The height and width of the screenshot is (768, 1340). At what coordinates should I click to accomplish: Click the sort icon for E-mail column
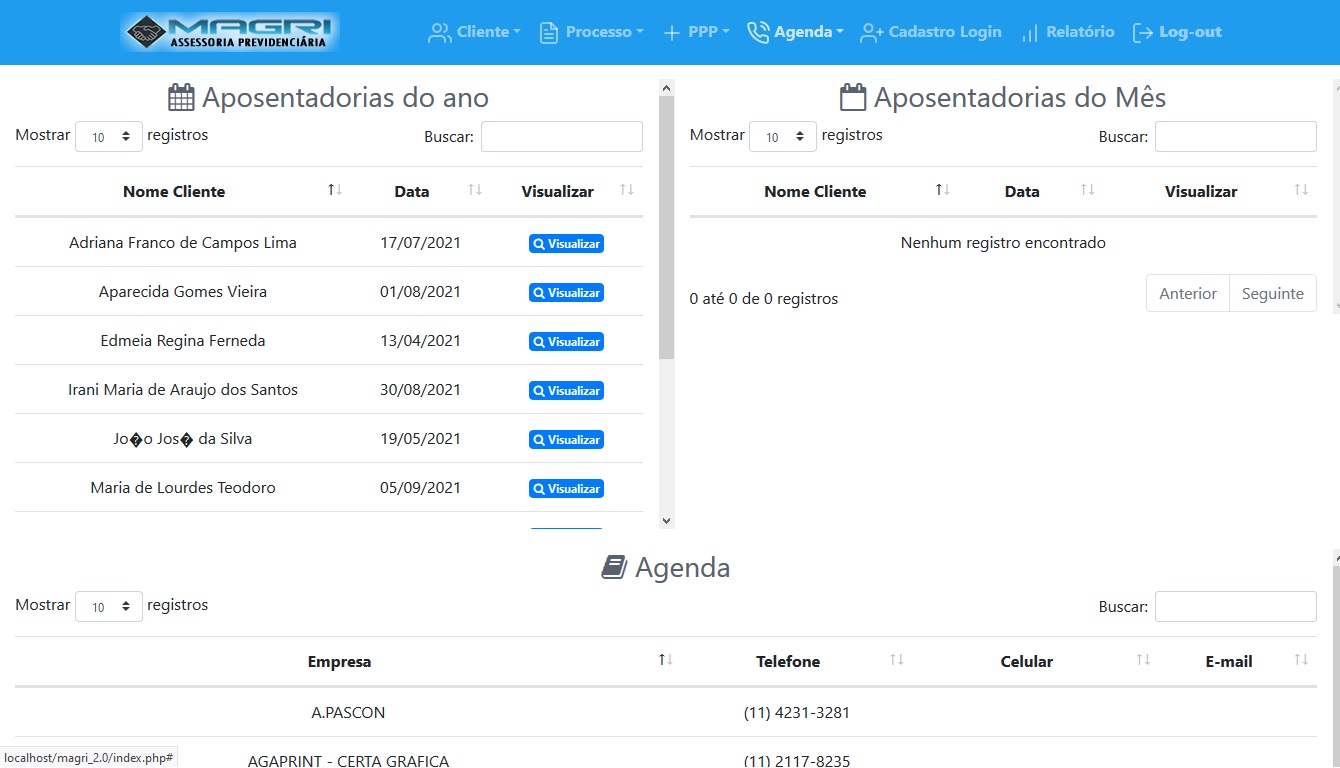coord(1301,660)
